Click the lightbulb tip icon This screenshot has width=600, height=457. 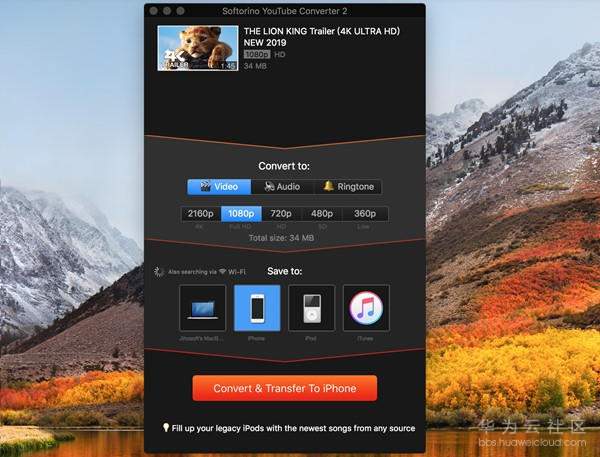(x=166, y=428)
